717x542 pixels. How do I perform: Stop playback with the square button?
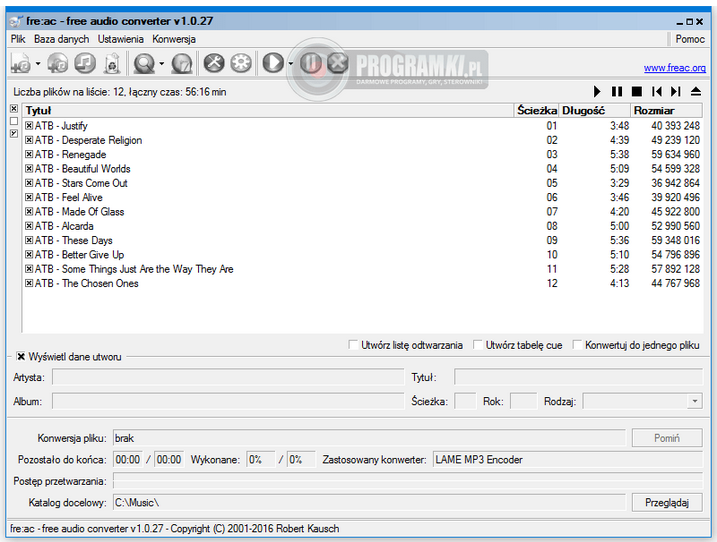click(x=637, y=91)
